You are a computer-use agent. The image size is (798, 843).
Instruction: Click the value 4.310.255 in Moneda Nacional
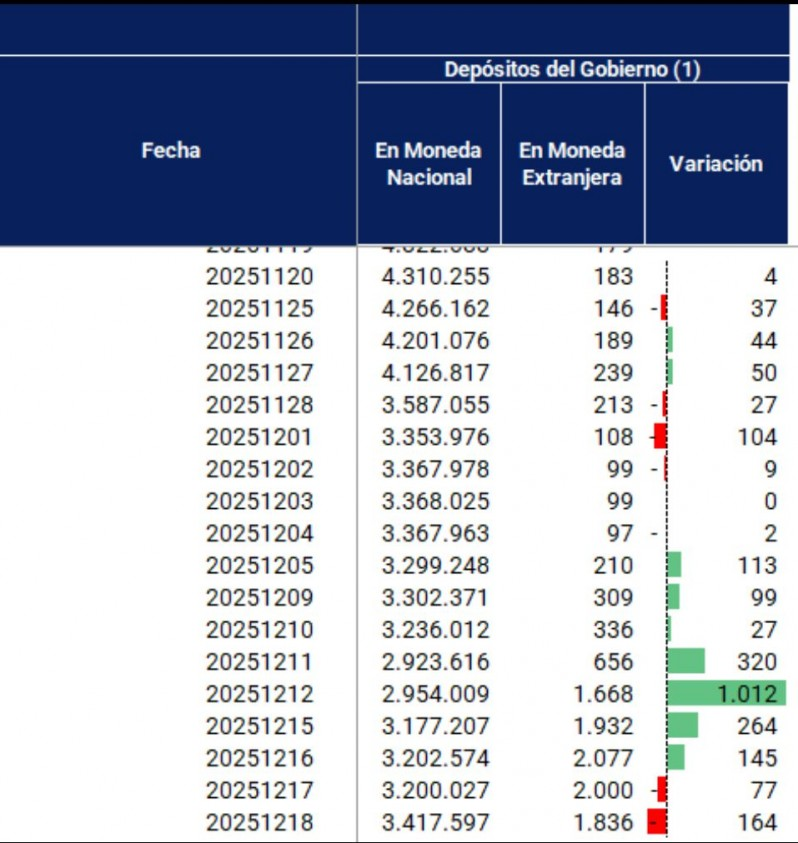[x=436, y=277]
